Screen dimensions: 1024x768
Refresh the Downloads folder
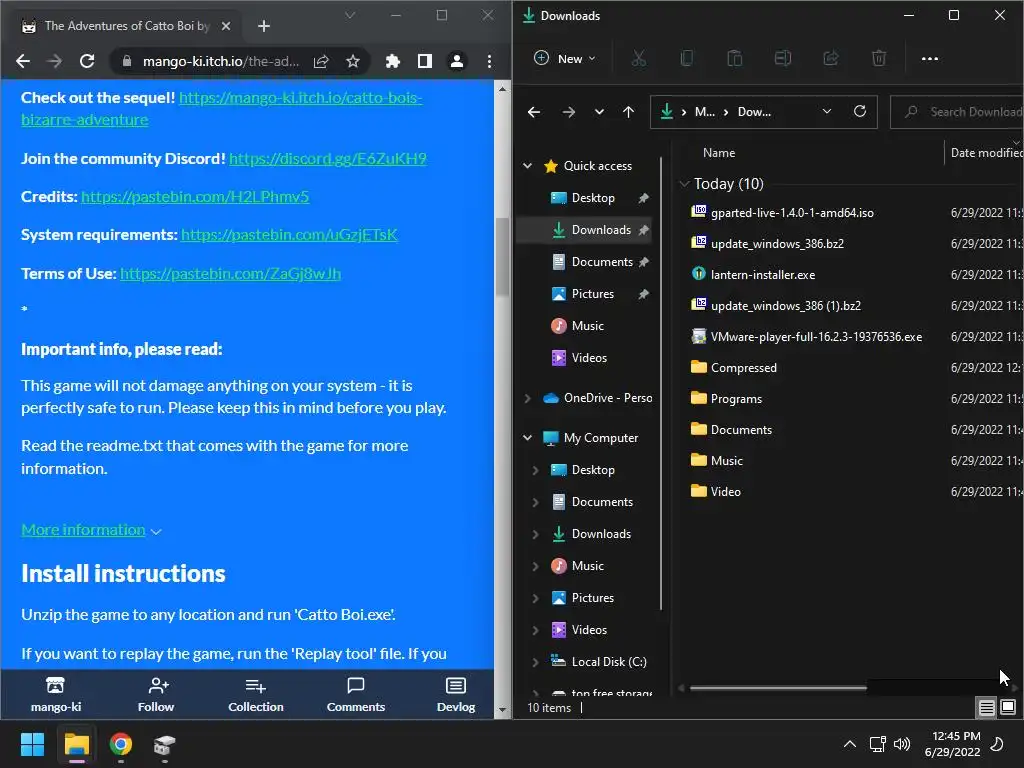point(860,111)
